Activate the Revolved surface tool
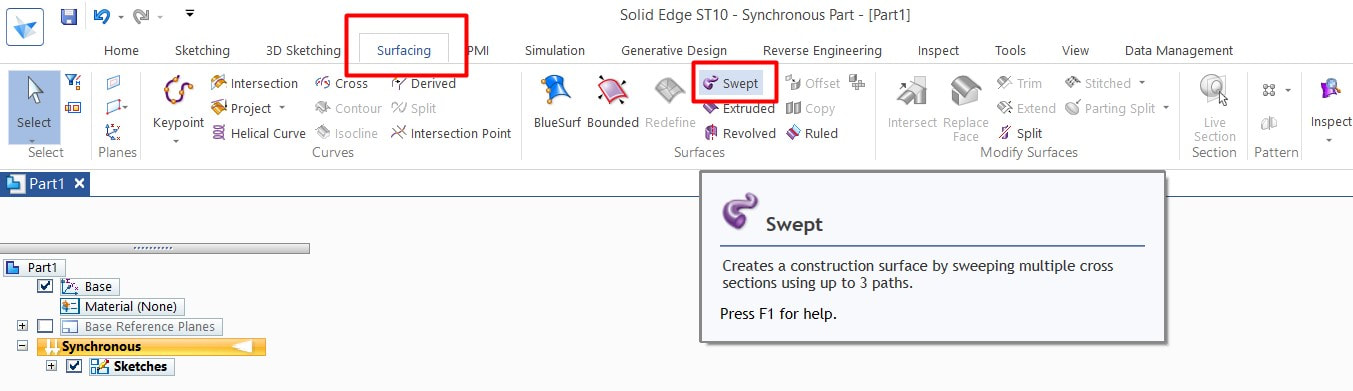Image resolution: width=1353 pixels, height=391 pixels. point(740,133)
